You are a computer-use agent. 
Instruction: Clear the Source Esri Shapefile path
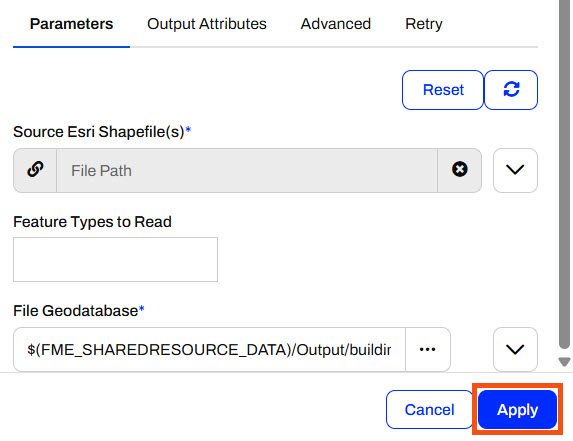tap(459, 170)
